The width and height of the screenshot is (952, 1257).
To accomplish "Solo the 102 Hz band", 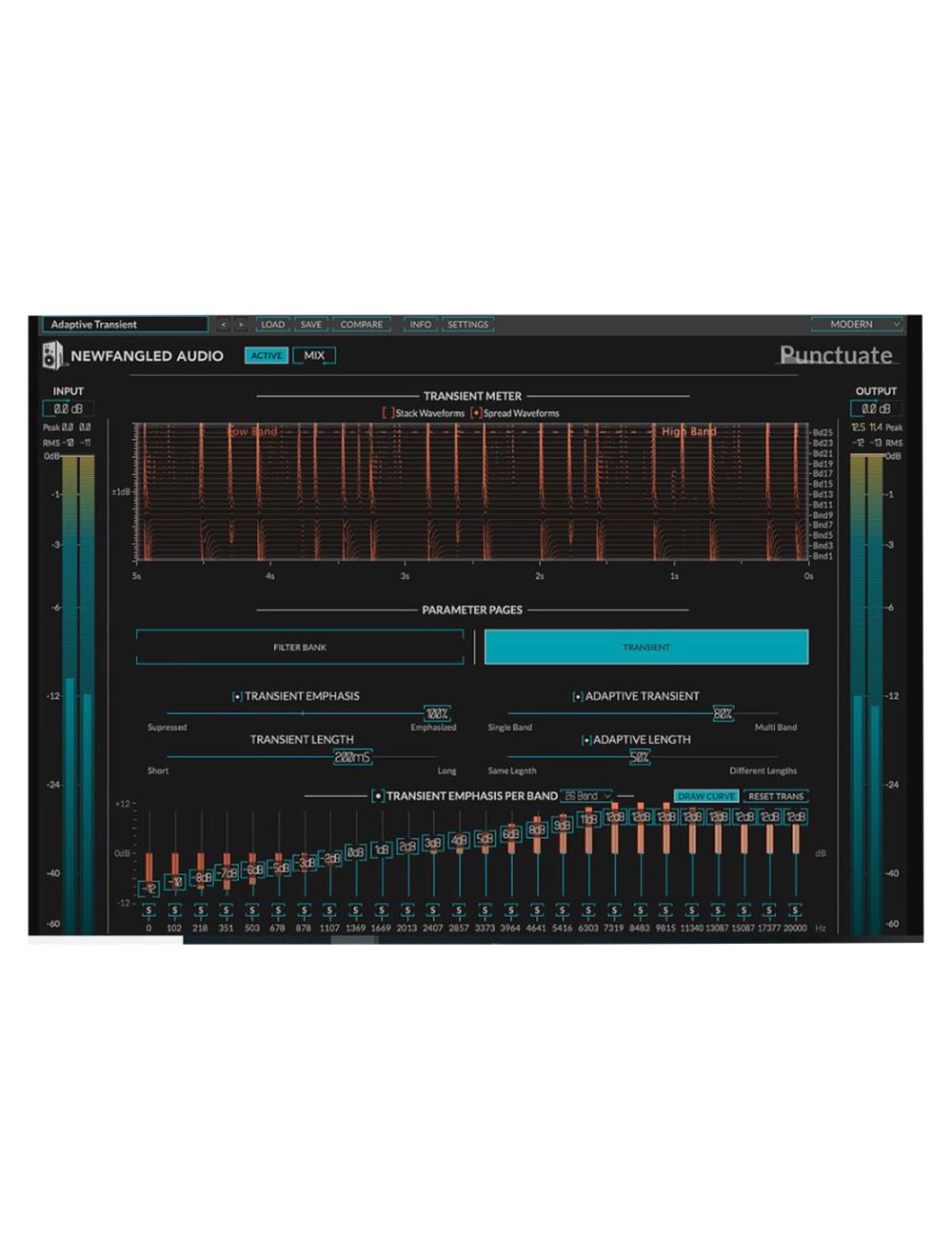I will [174, 910].
